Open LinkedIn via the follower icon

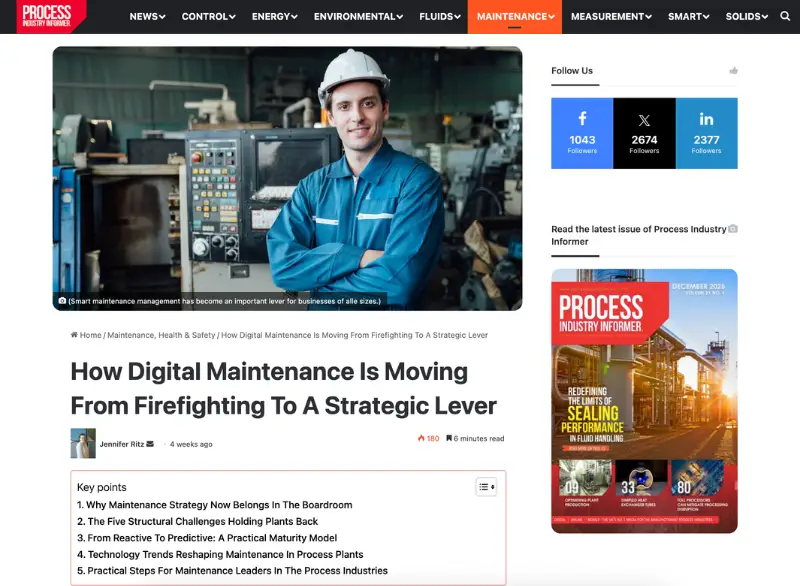click(x=707, y=120)
